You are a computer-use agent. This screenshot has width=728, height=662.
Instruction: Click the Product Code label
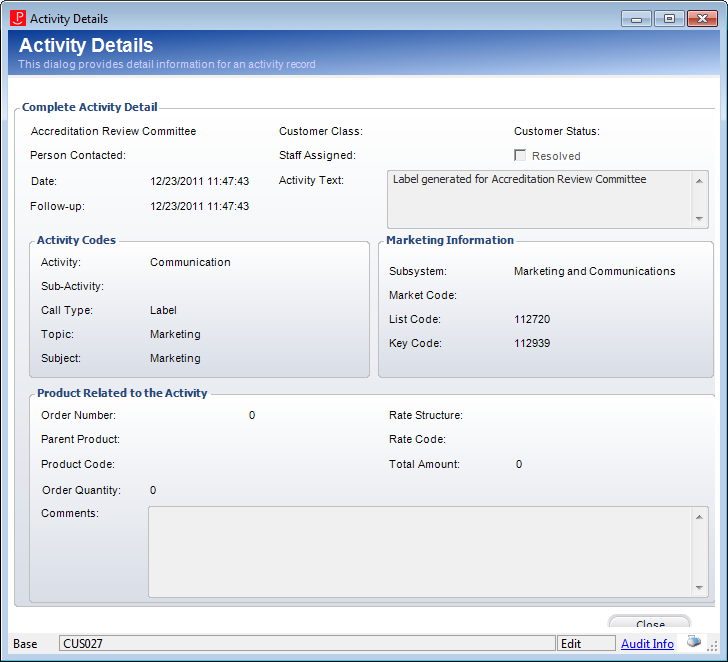point(78,464)
